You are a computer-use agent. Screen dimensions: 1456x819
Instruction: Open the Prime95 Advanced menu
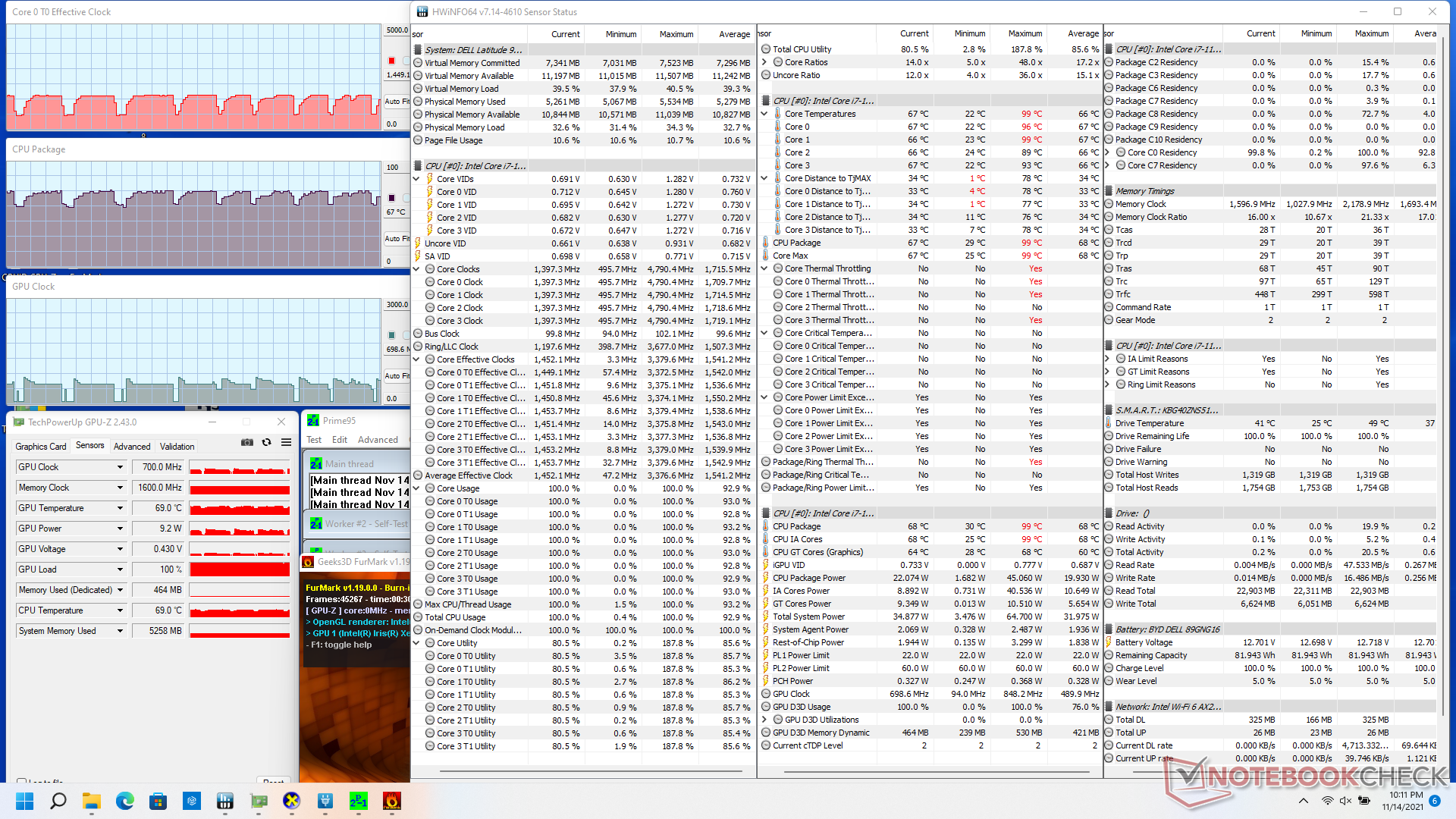click(378, 440)
